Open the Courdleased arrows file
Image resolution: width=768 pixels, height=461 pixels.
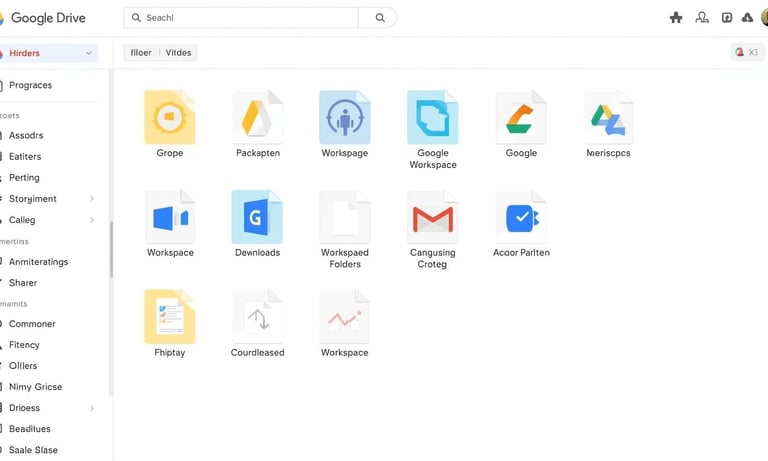pyautogui.click(x=257, y=316)
